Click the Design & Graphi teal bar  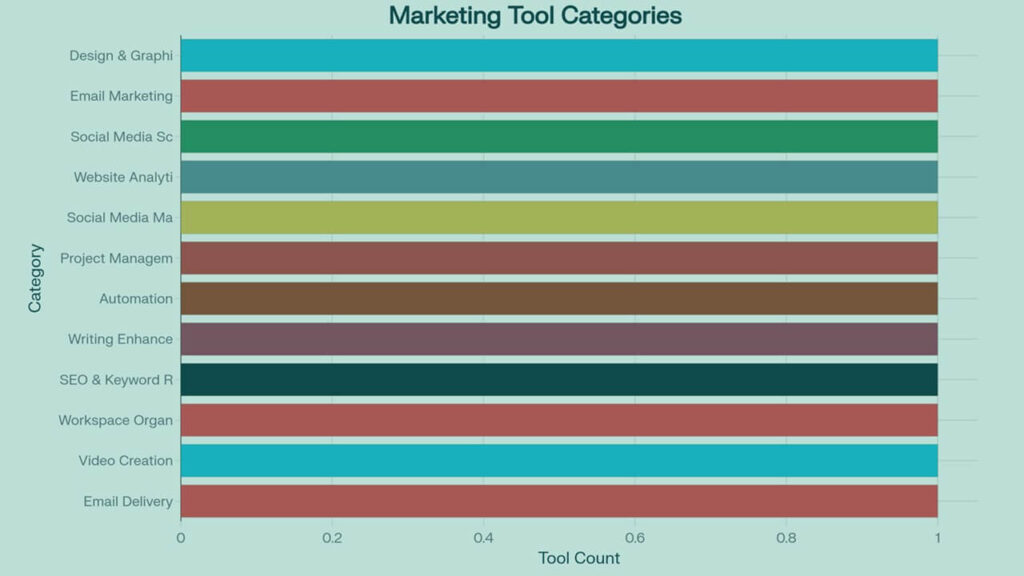tap(559, 56)
